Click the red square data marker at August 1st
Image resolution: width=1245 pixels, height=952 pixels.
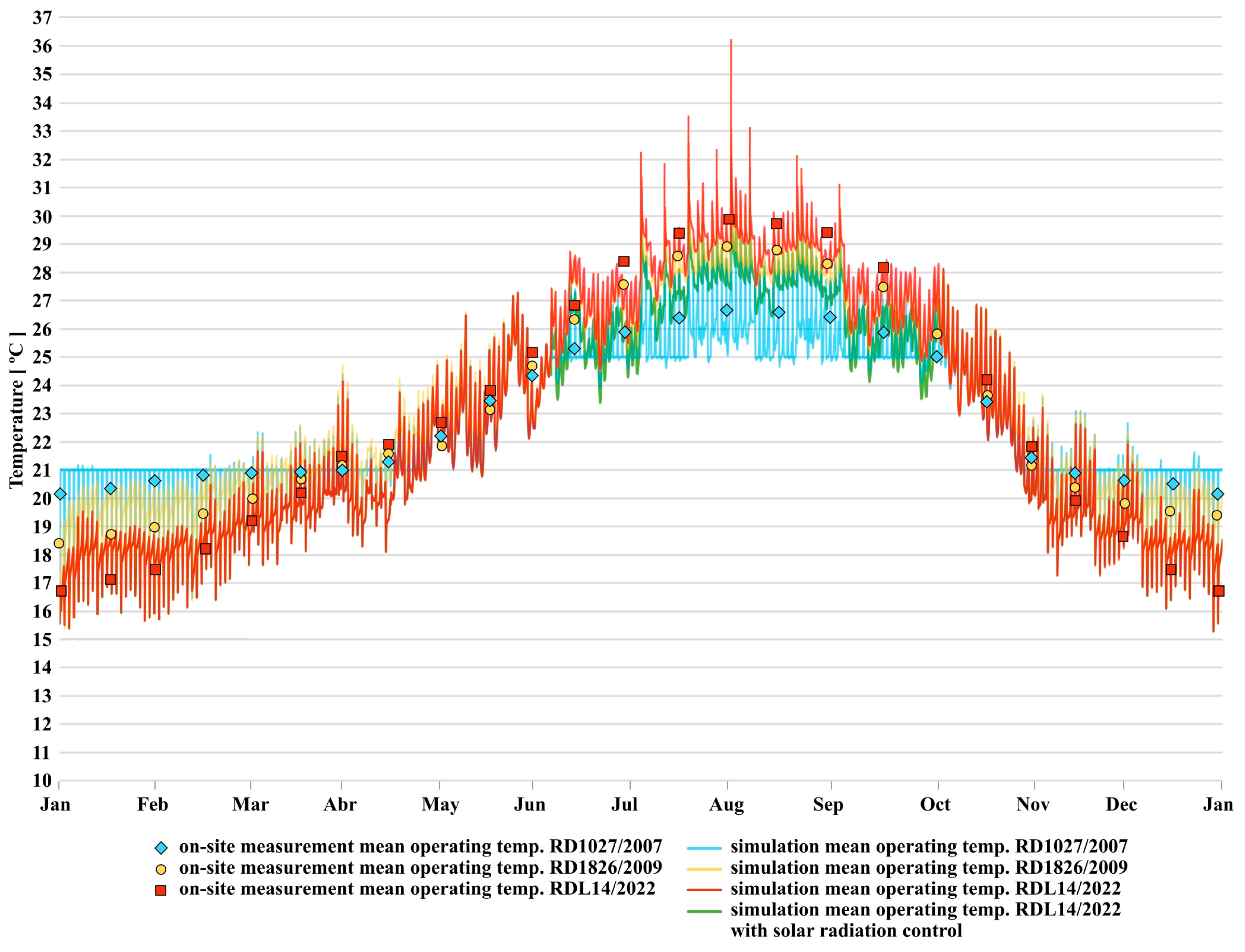729,219
